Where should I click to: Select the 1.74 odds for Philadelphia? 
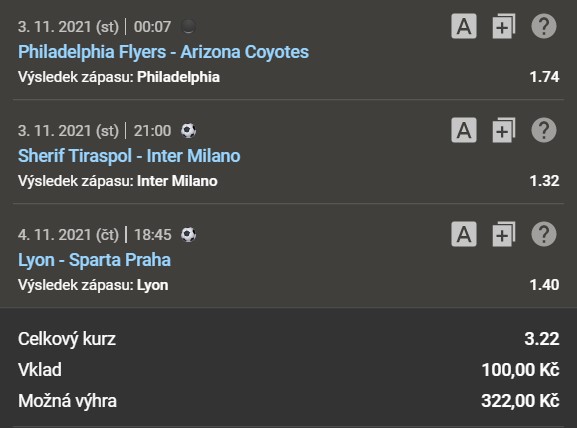pyautogui.click(x=544, y=77)
